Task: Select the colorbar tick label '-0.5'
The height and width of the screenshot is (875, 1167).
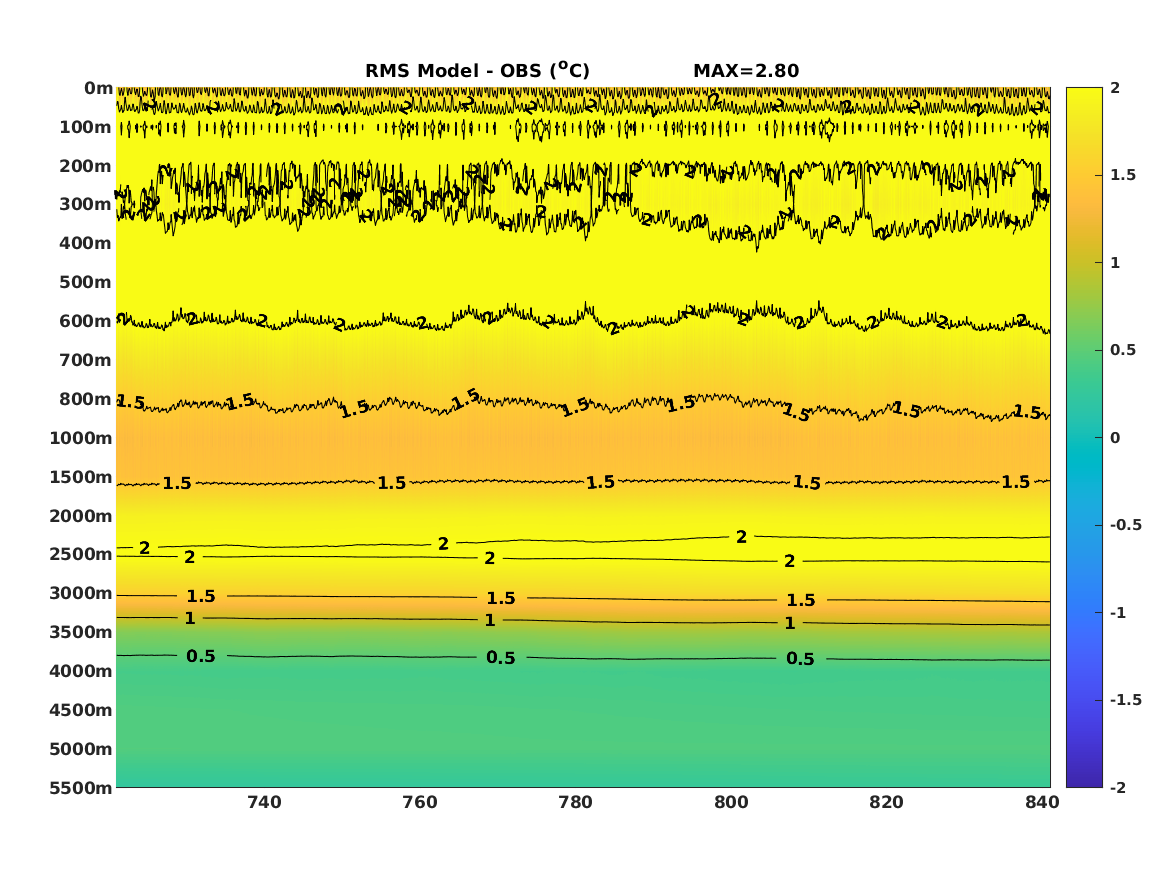Action: [1125, 525]
